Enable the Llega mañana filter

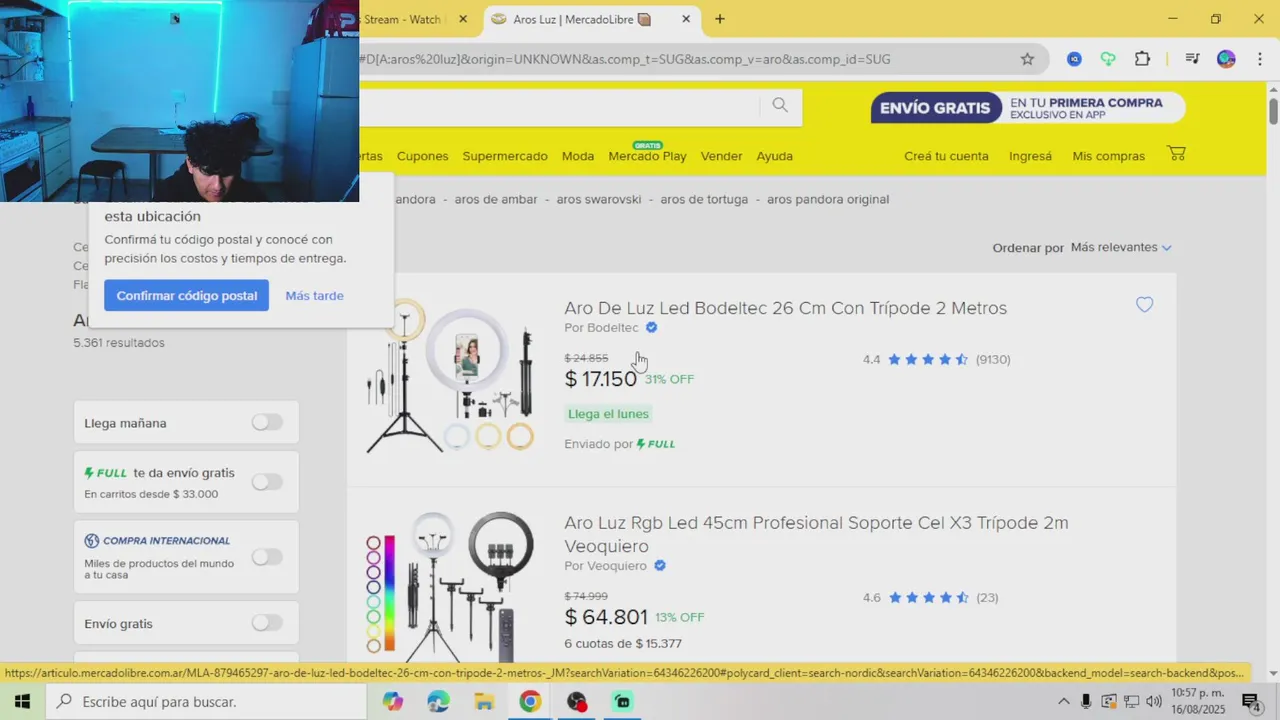pos(267,423)
